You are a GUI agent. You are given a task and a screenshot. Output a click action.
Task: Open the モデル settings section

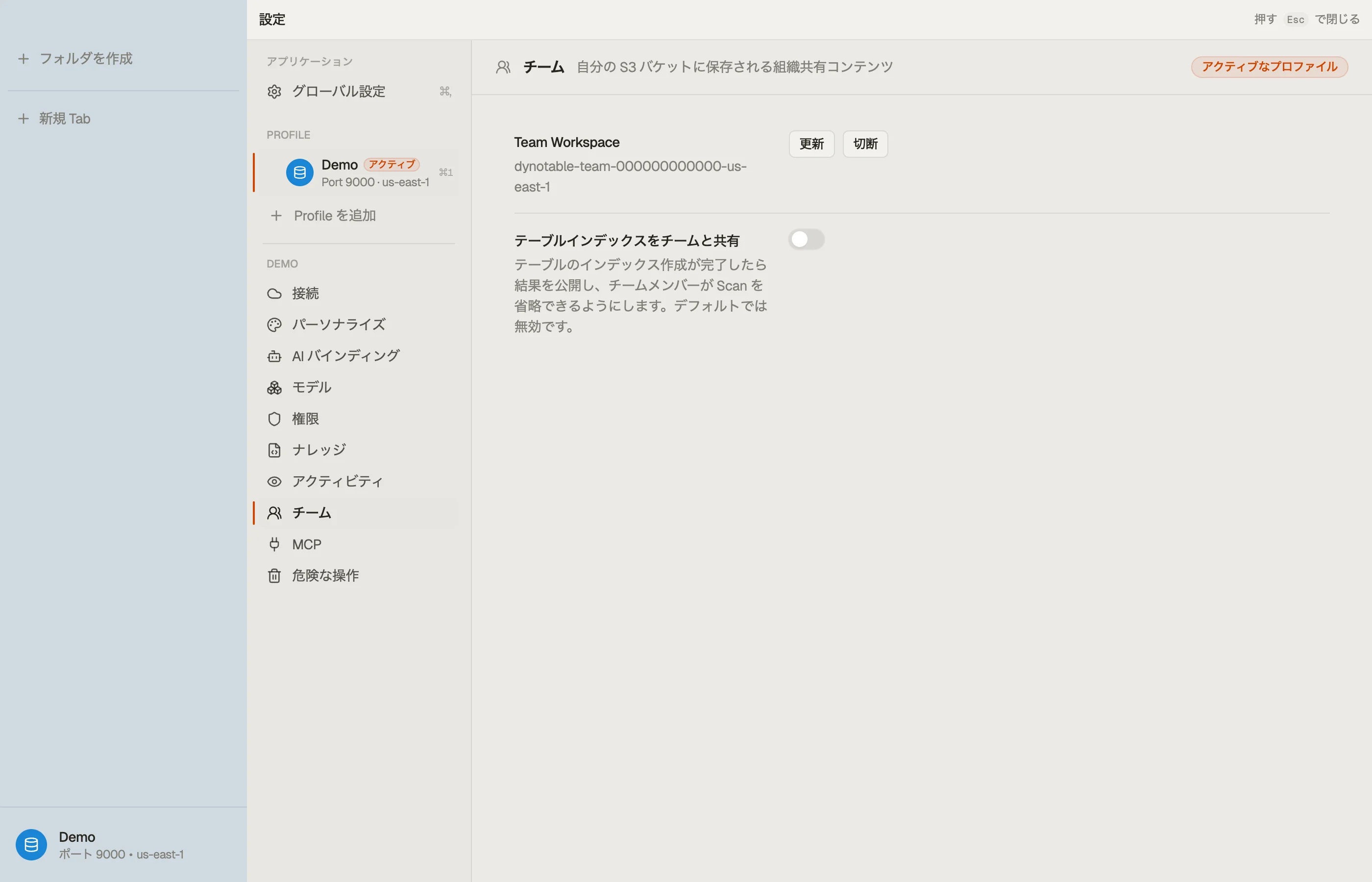359,388
